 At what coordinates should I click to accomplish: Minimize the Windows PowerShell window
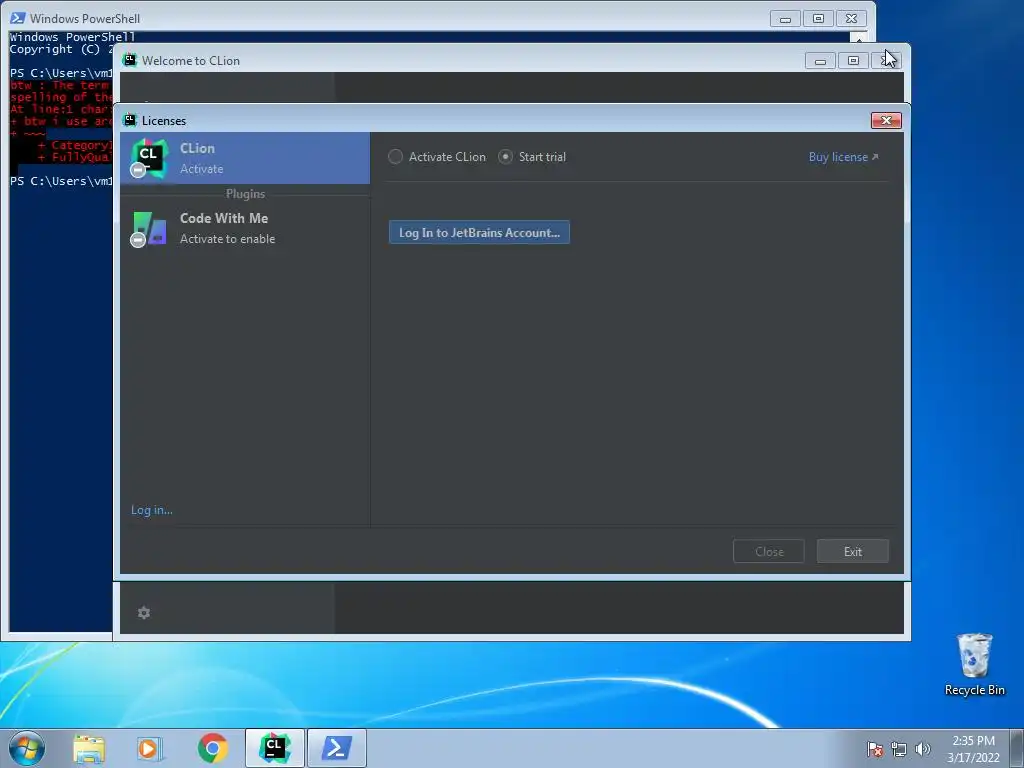pos(785,19)
